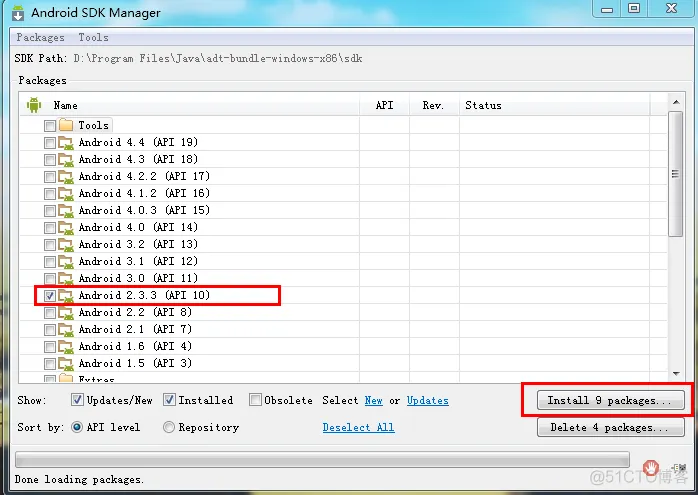698x495 pixels.
Task: Click the green Android robot header icon
Action: click(34, 105)
